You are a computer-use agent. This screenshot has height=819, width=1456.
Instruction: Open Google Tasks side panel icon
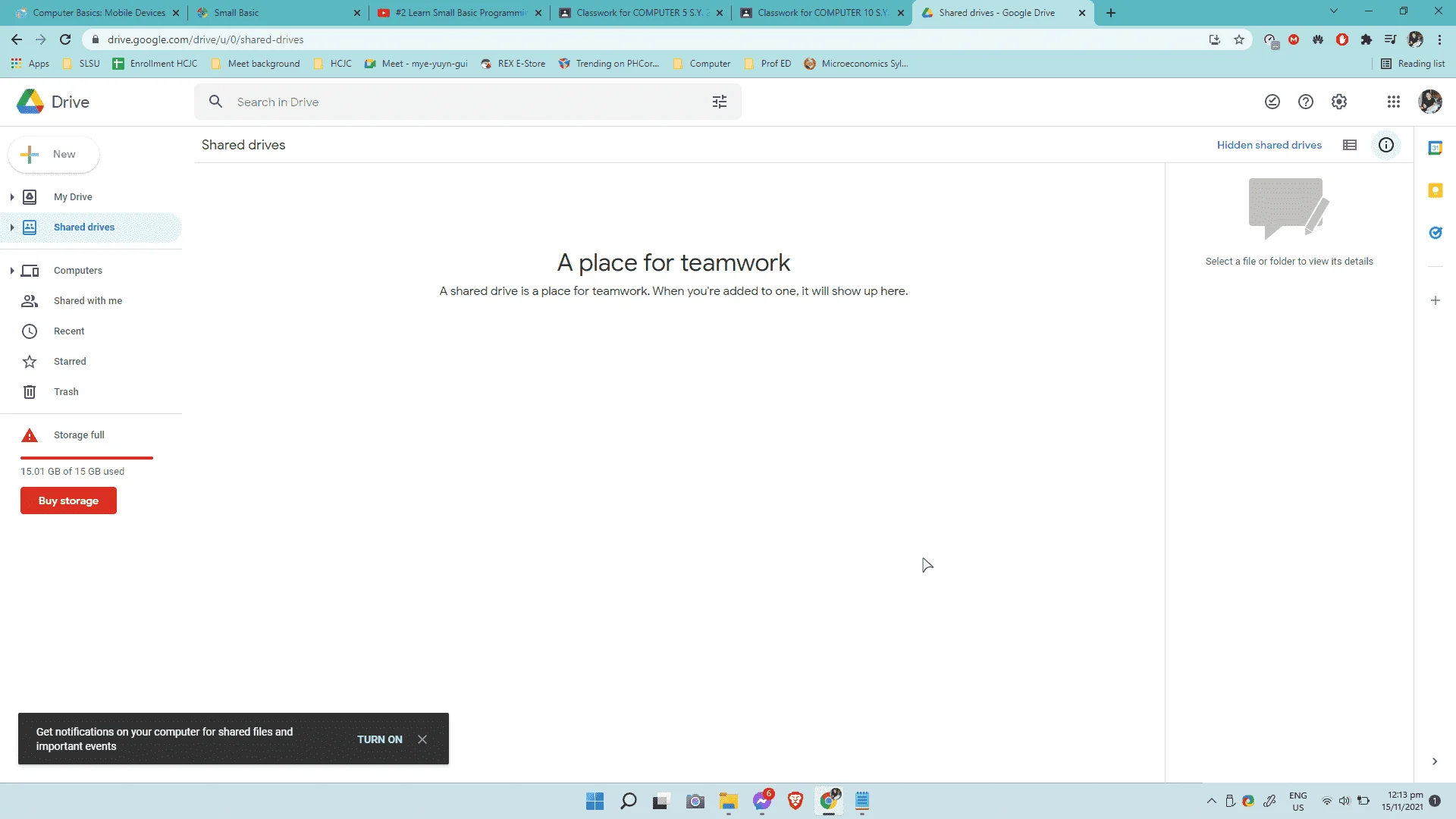coord(1435,233)
